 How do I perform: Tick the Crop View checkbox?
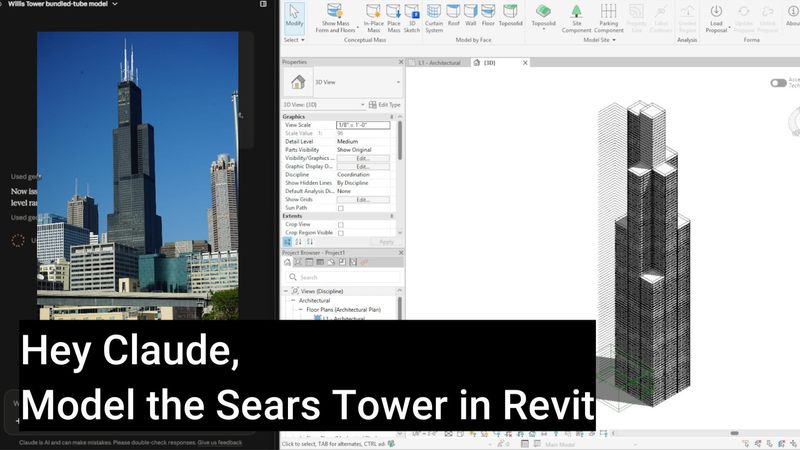[341, 224]
